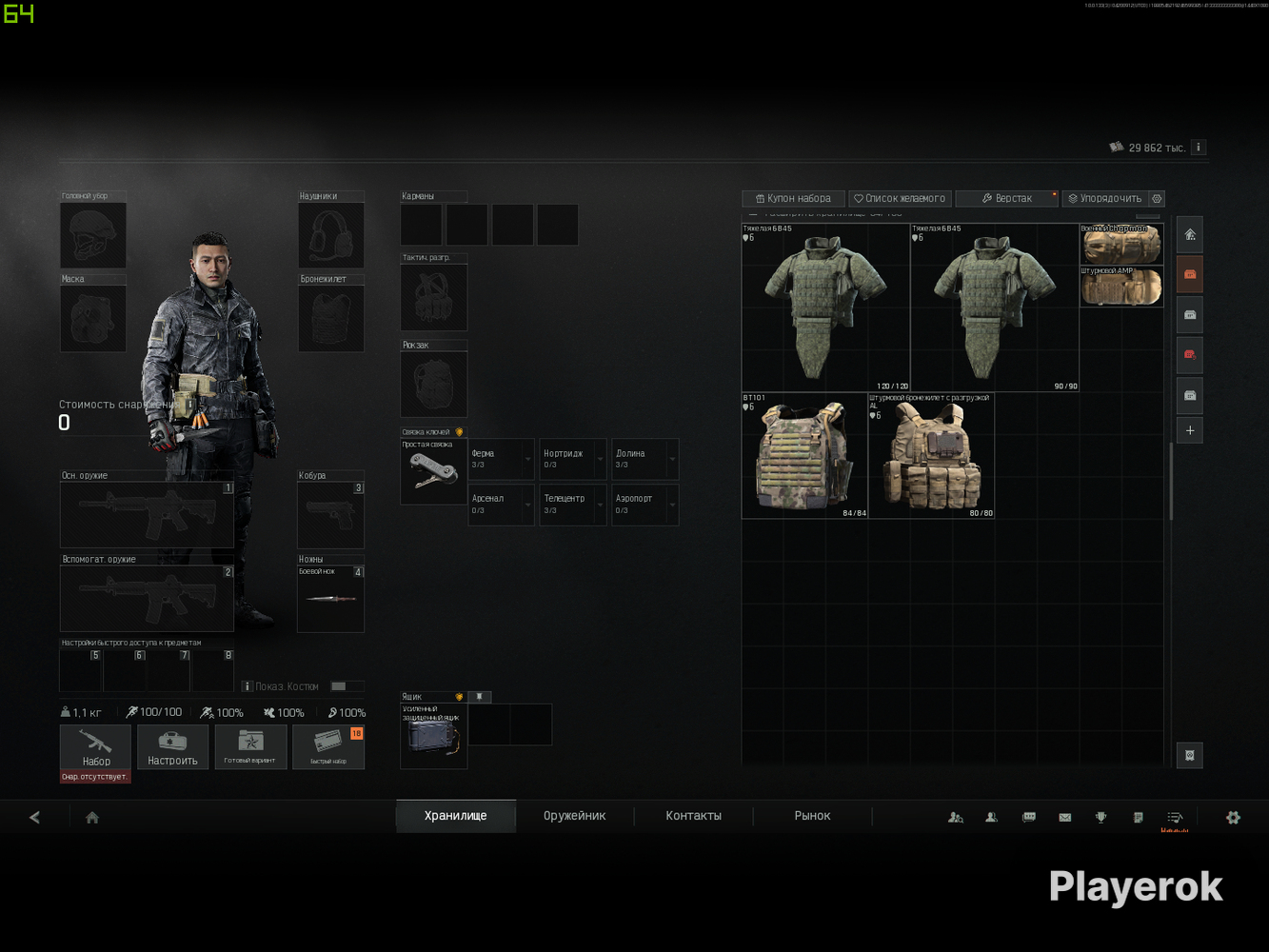Click the Настроить button
The width and height of the screenshot is (1269, 952).
point(172,747)
